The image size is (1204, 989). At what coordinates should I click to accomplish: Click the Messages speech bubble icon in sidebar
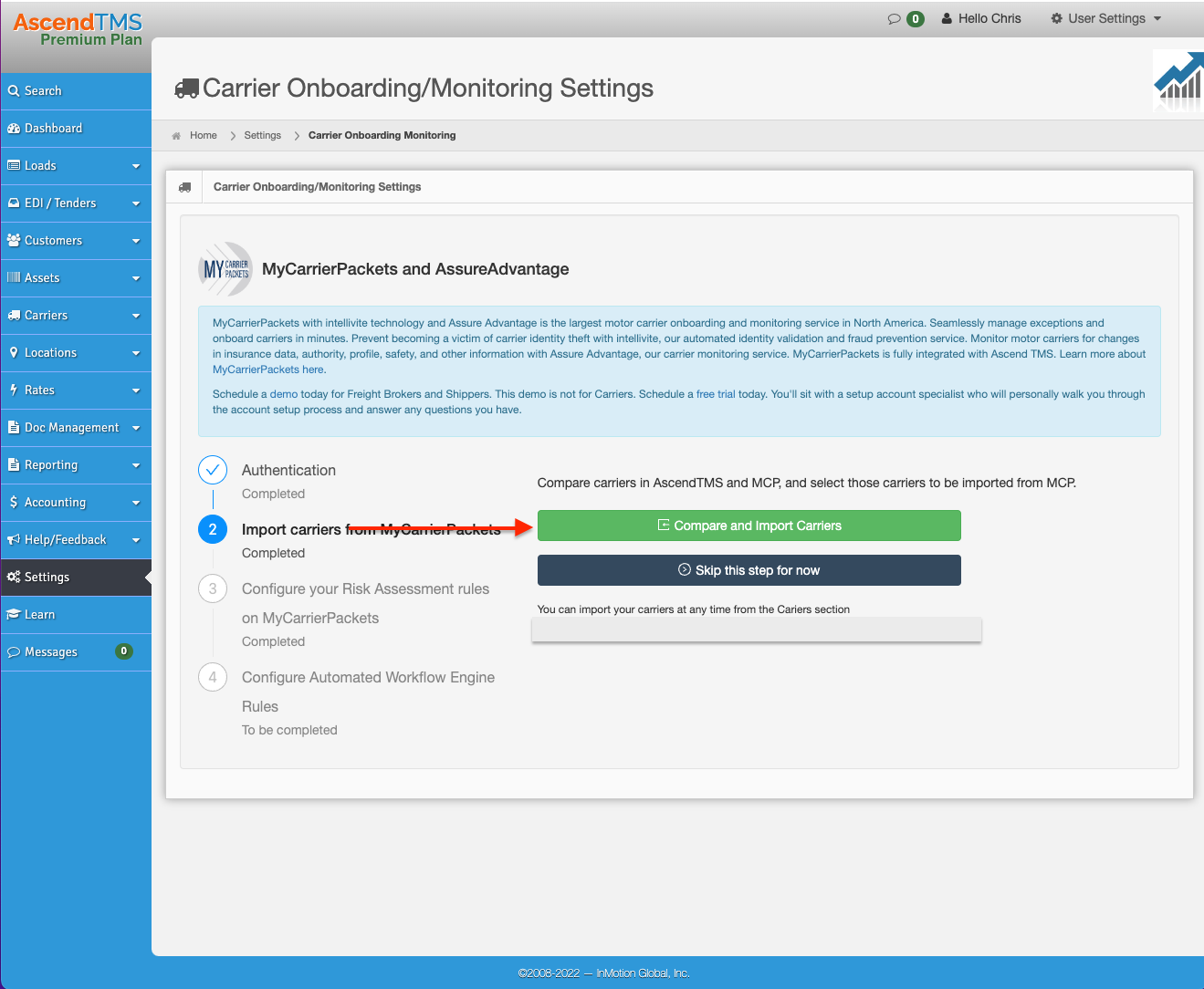coord(14,652)
